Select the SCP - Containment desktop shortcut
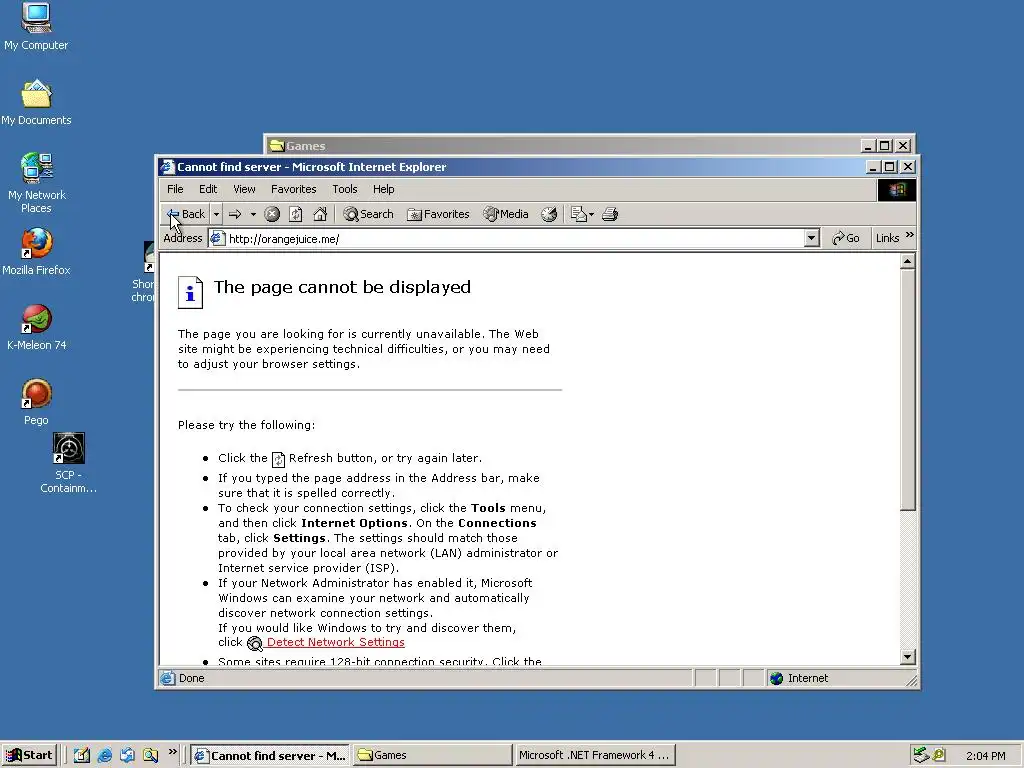1024x768 pixels. click(68, 462)
